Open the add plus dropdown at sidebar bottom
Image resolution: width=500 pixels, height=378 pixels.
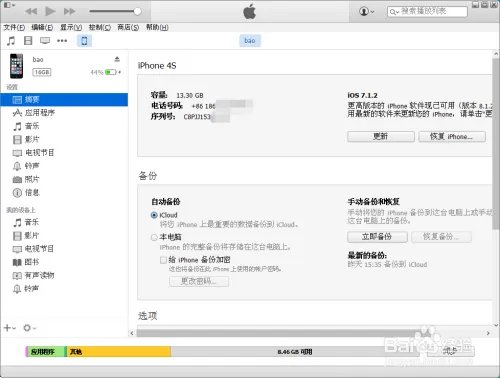(x=10, y=328)
